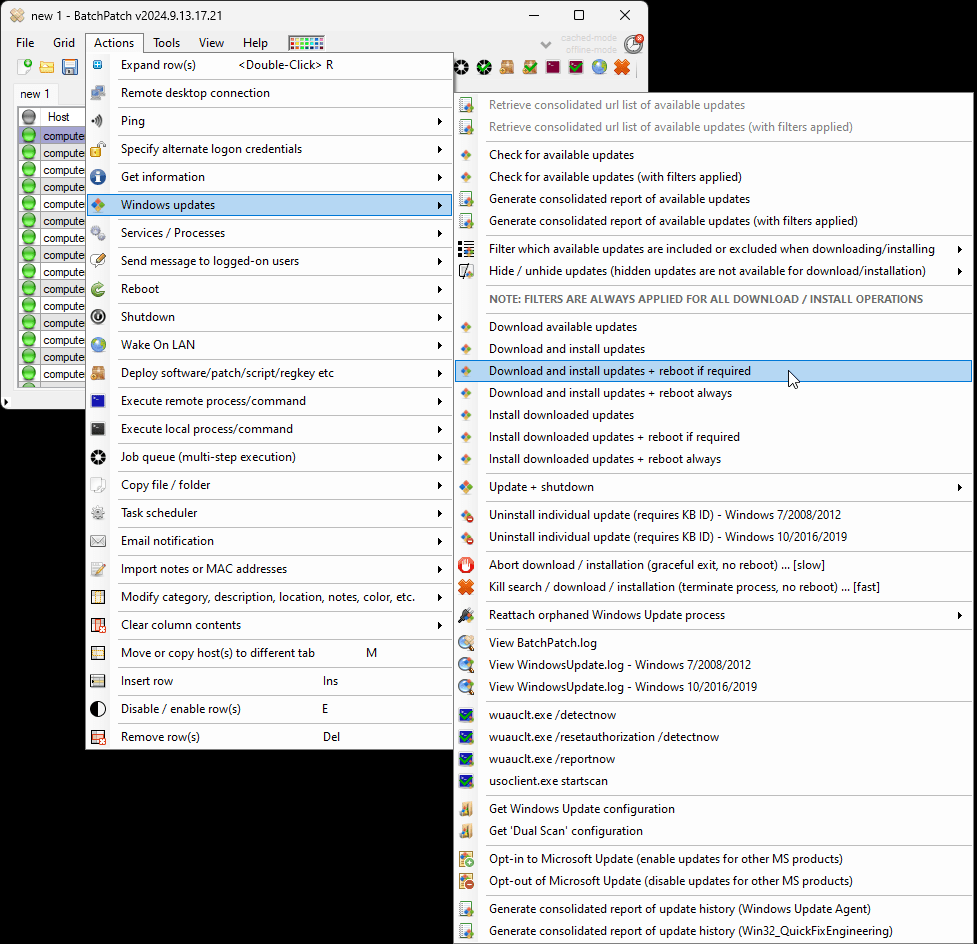Click the plug icon for Reattach orphaned process
The width and height of the screenshot is (977, 944).
[466, 615]
